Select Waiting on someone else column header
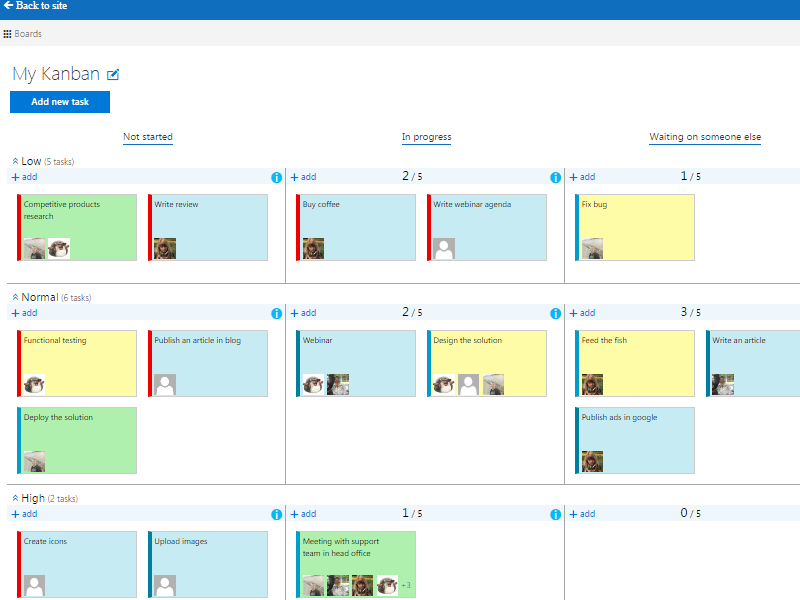The width and height of the screenshot is (800, 600). 705,137
